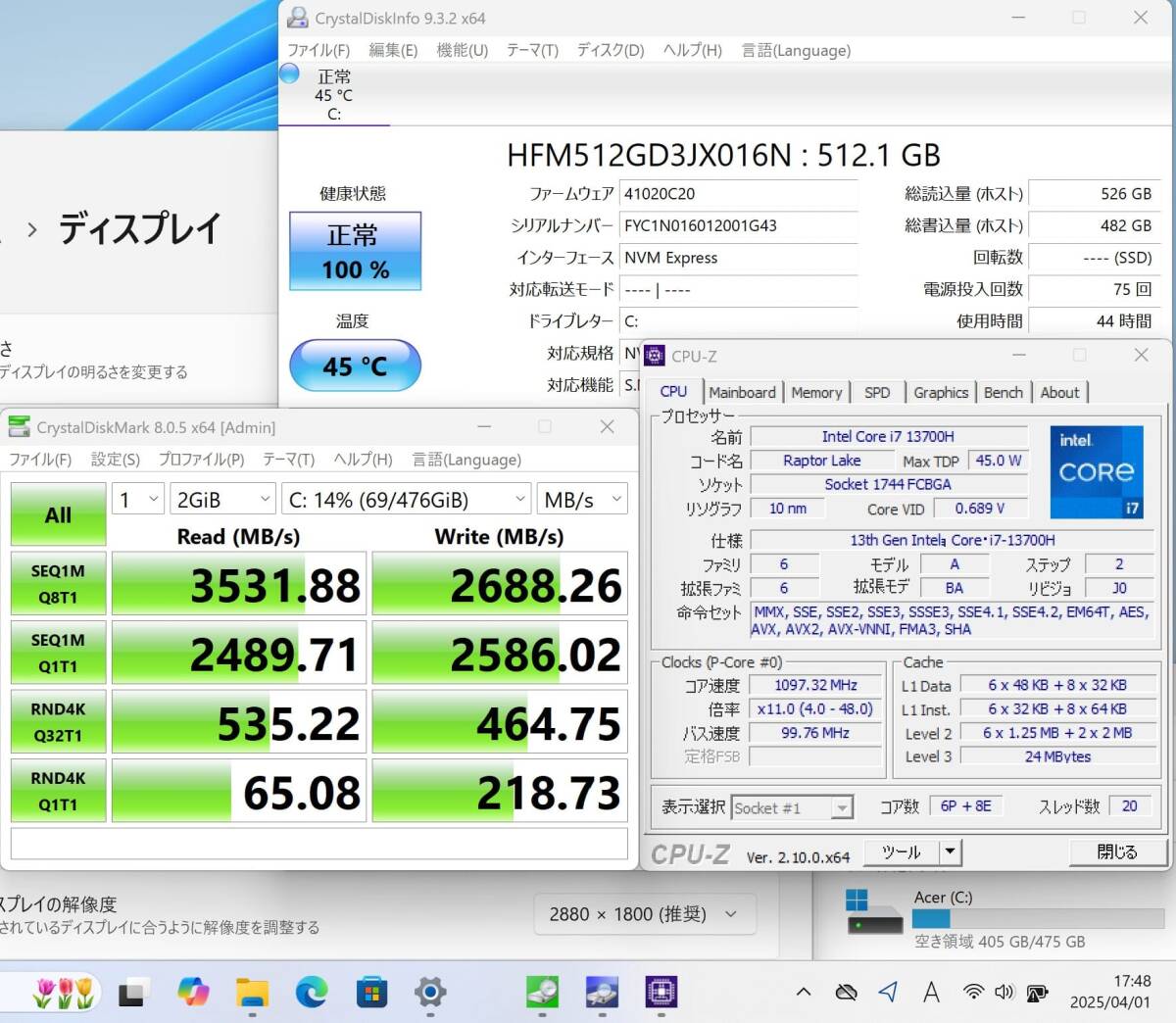Viewport: 1176px width, 1023px height.
Task: Open CrystalDiskMark 設定(S) menu
Action: point(116,460)
